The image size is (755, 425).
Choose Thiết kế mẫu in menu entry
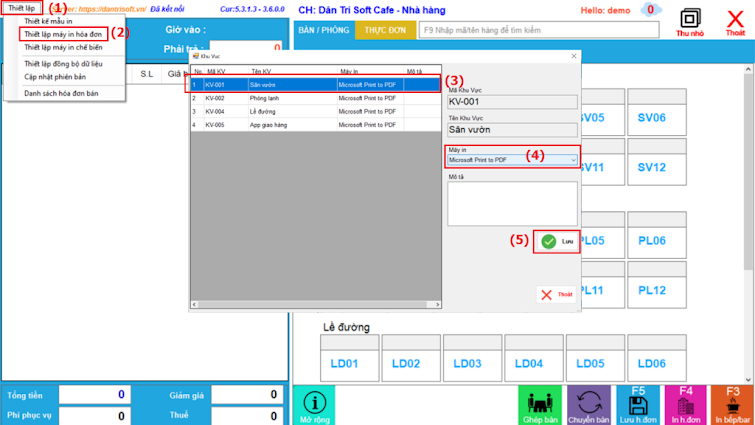(48, 21)
